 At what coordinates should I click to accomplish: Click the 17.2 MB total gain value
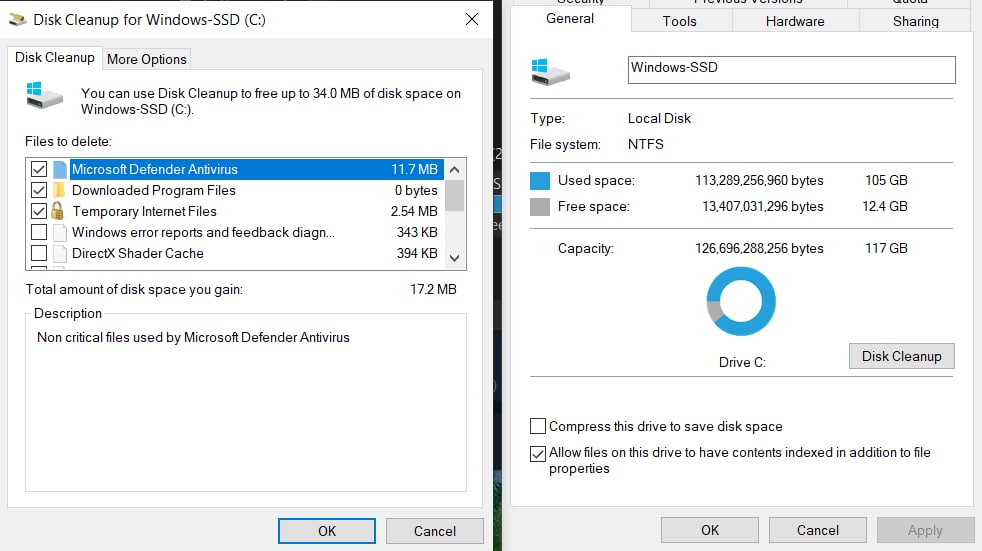click(x=433, y=289)
